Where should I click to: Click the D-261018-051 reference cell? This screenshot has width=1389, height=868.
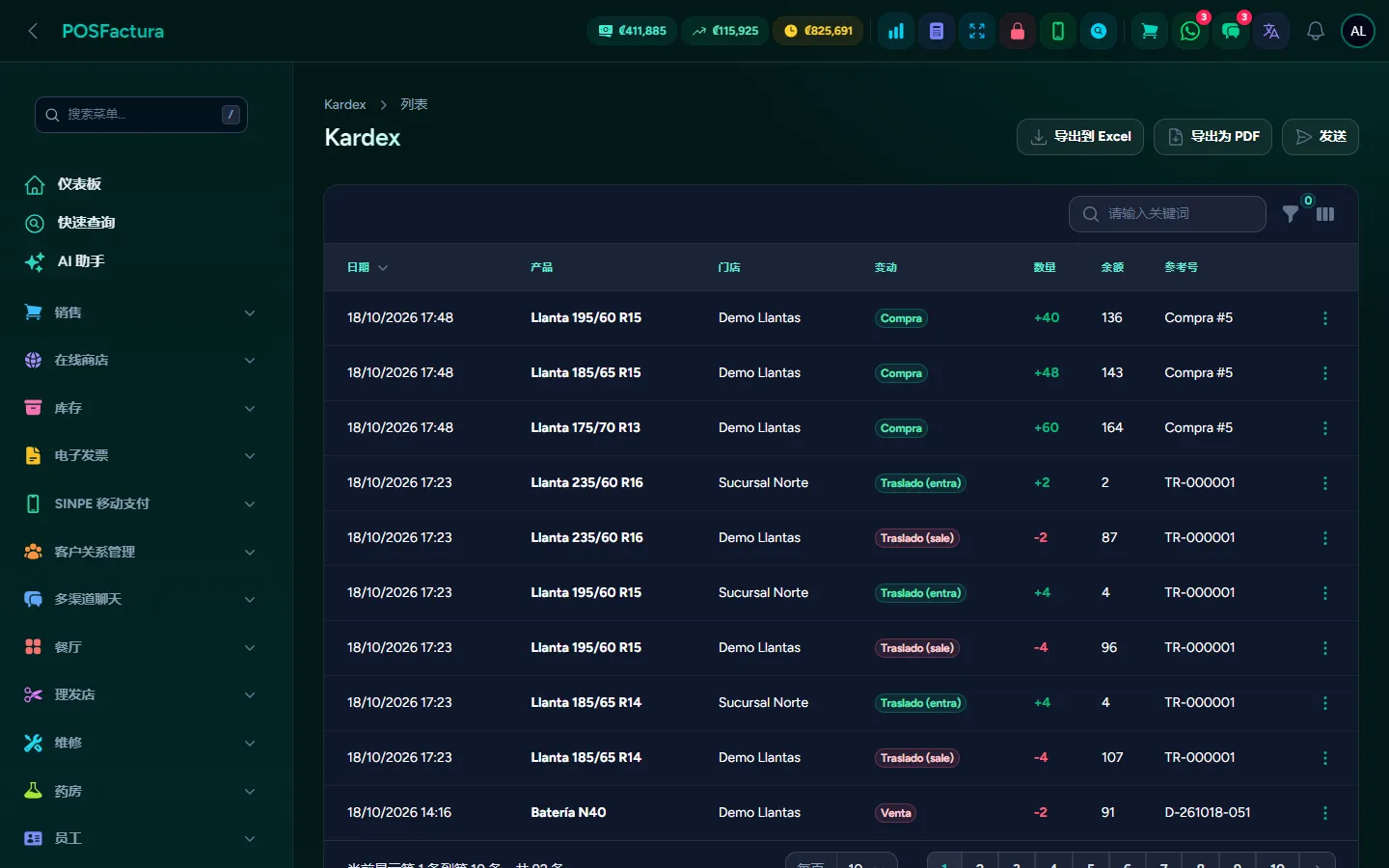click(1208, 812)
